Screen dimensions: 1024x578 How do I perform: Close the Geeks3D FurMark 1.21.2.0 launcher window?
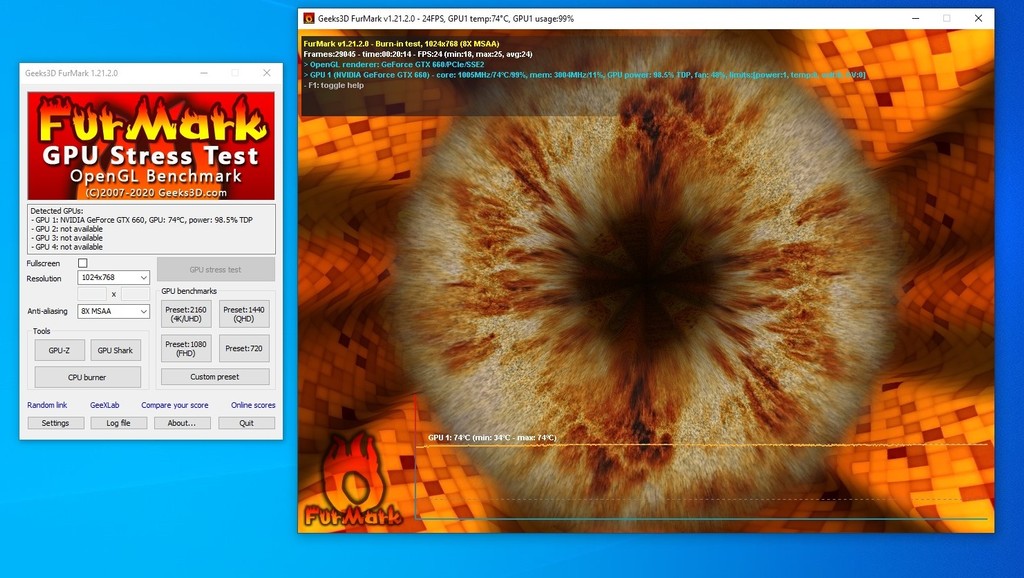coord(266,73)
